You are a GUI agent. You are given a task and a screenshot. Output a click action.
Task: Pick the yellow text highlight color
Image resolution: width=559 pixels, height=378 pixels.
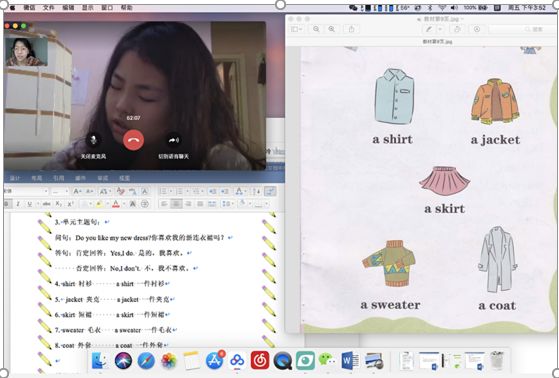(99, 204)
